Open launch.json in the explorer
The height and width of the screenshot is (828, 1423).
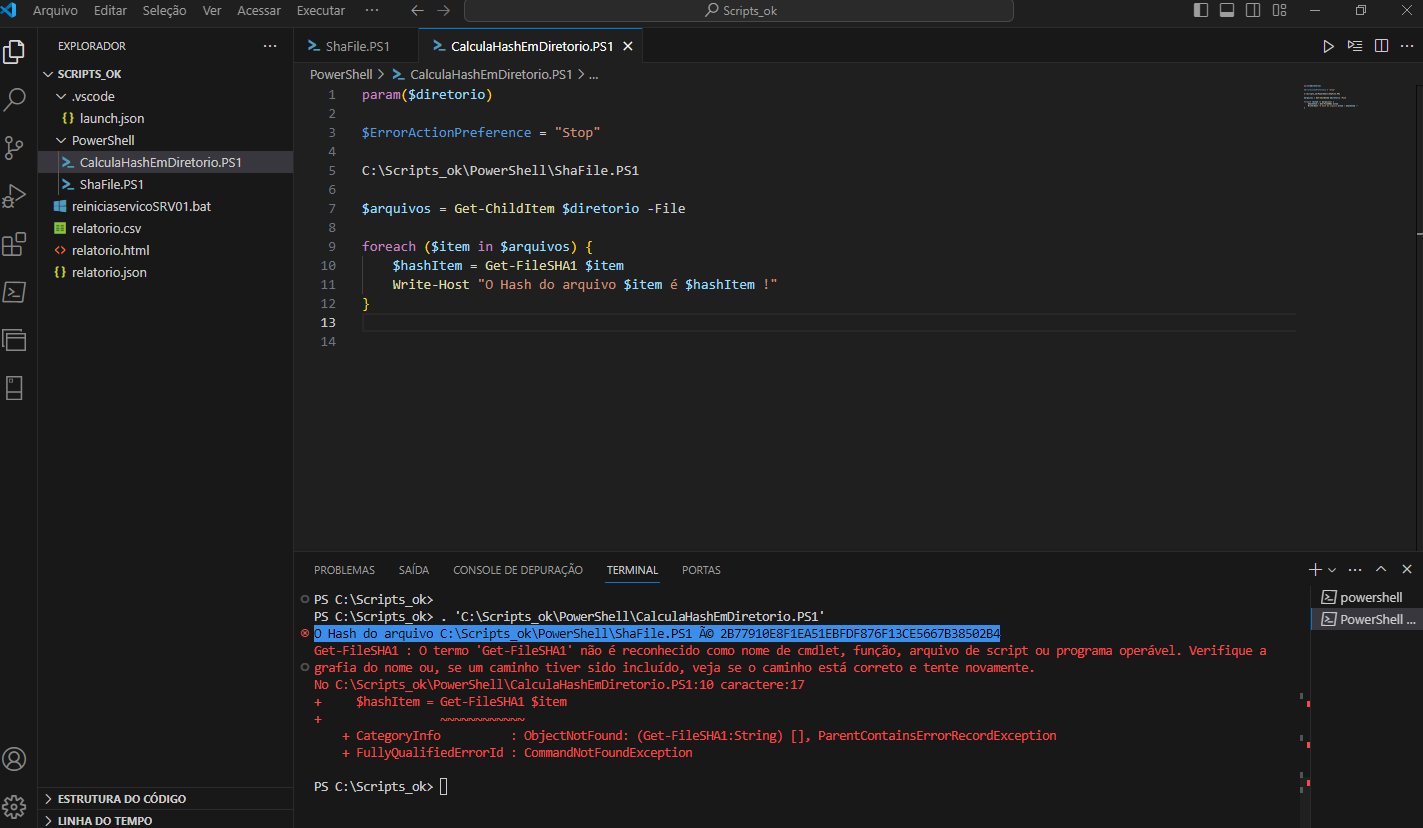pos(166,118)
